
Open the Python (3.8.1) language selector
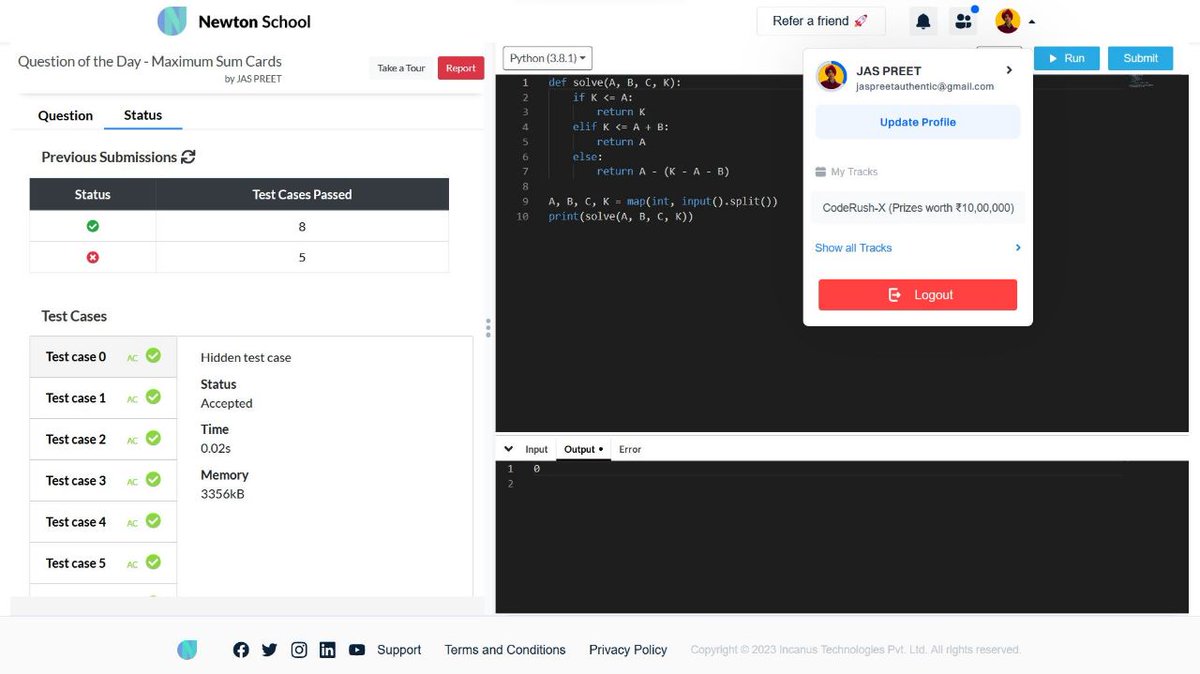(546, 58)
